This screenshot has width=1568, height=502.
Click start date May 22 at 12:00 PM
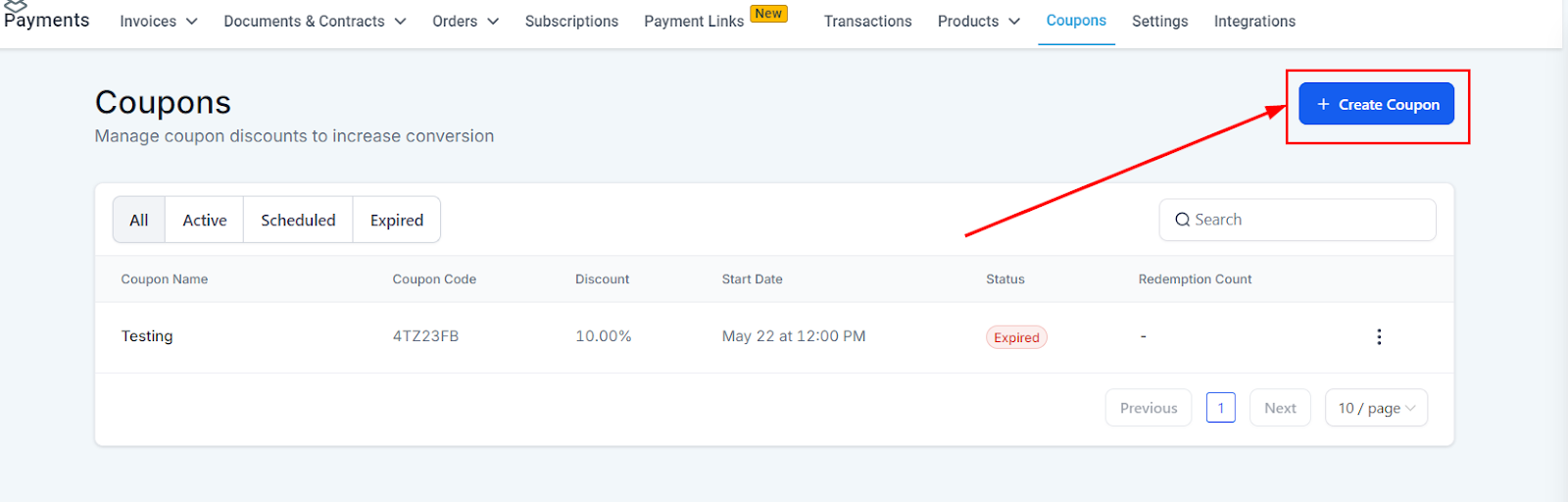[794, 336]
